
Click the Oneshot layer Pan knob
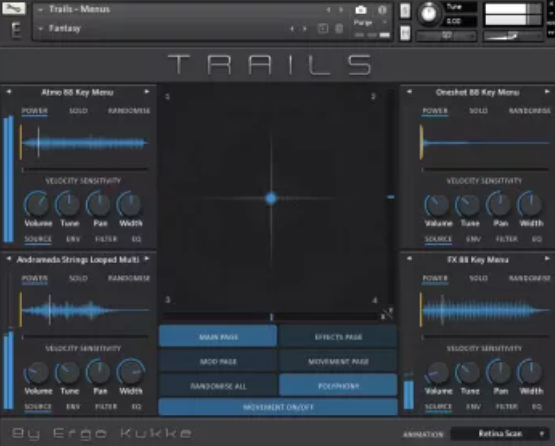point(499,204)
